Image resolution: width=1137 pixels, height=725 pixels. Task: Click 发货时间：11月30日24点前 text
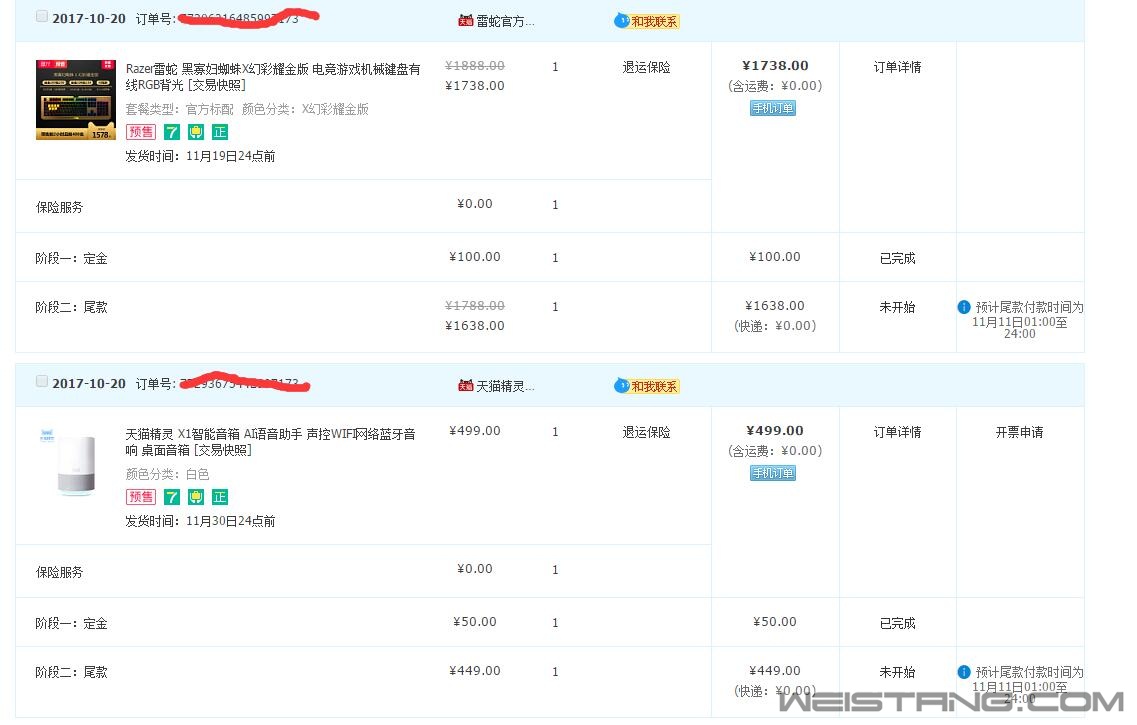200,521
